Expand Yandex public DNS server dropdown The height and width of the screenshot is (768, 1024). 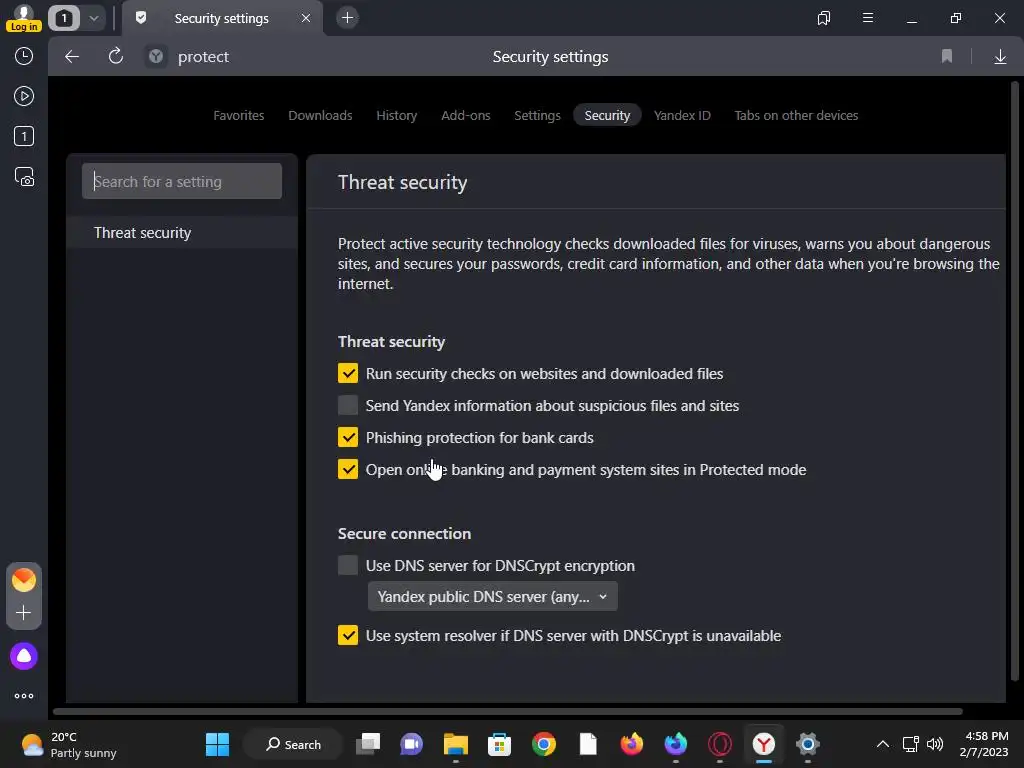click(492, 597)
